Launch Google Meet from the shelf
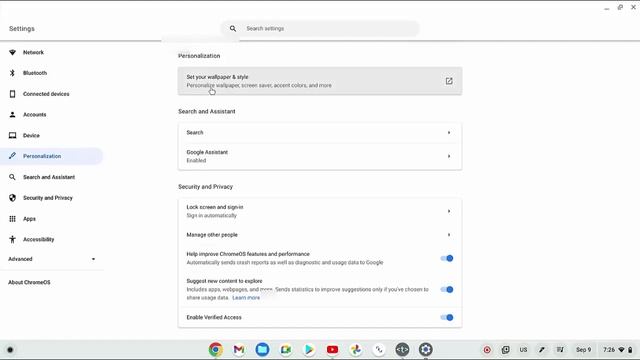The width and height of the screenshot is (640, 360). click(286, 349)
